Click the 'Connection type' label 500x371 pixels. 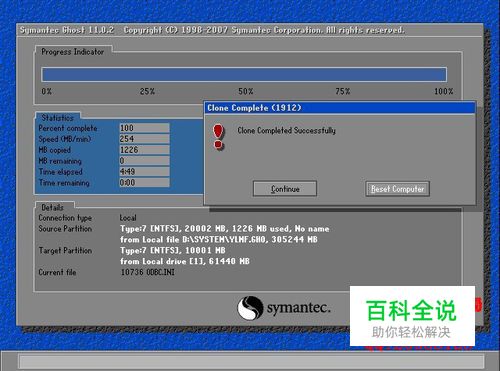(x=65, y=218)
